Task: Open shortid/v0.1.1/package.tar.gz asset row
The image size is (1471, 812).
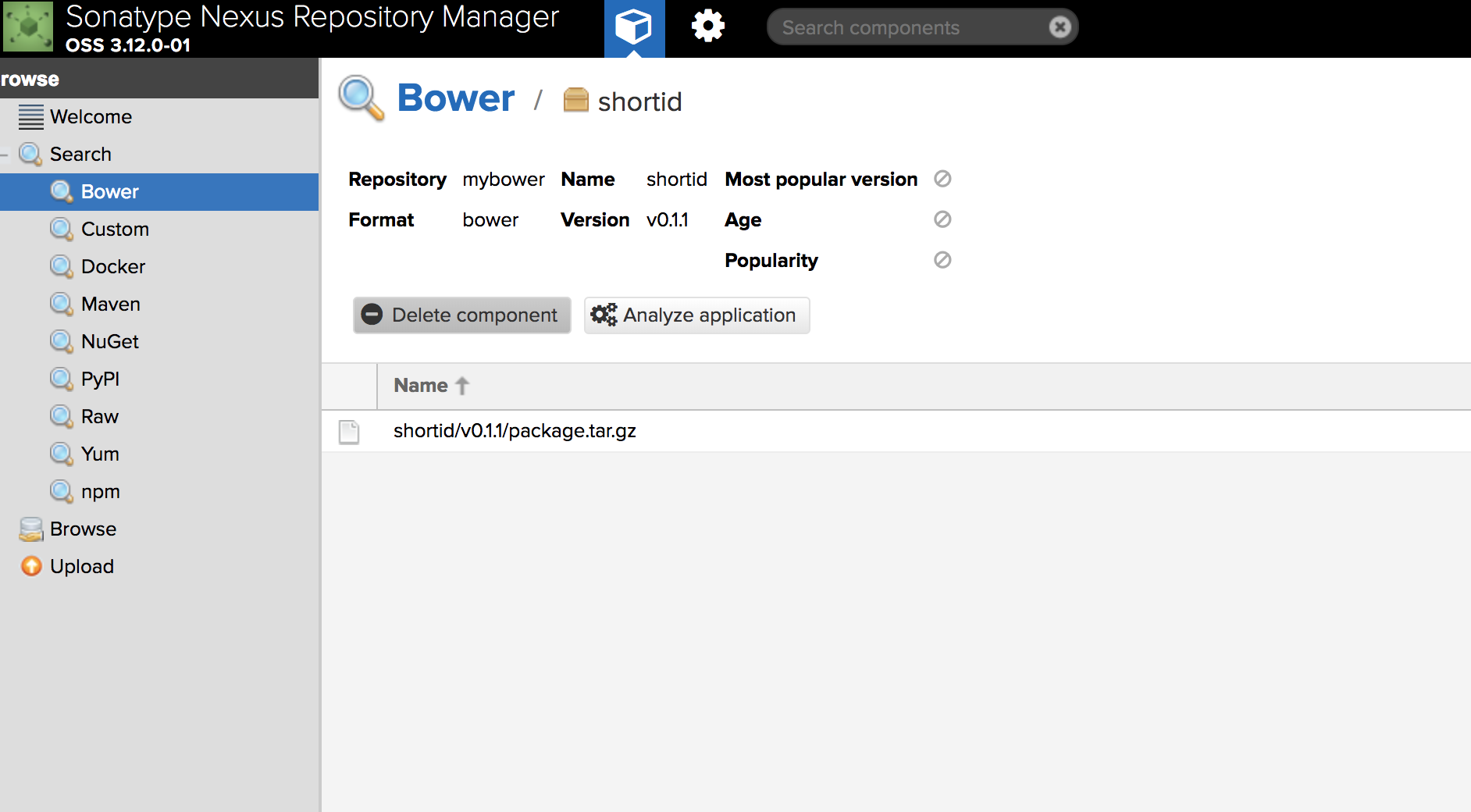Action: tap(896, 431)
